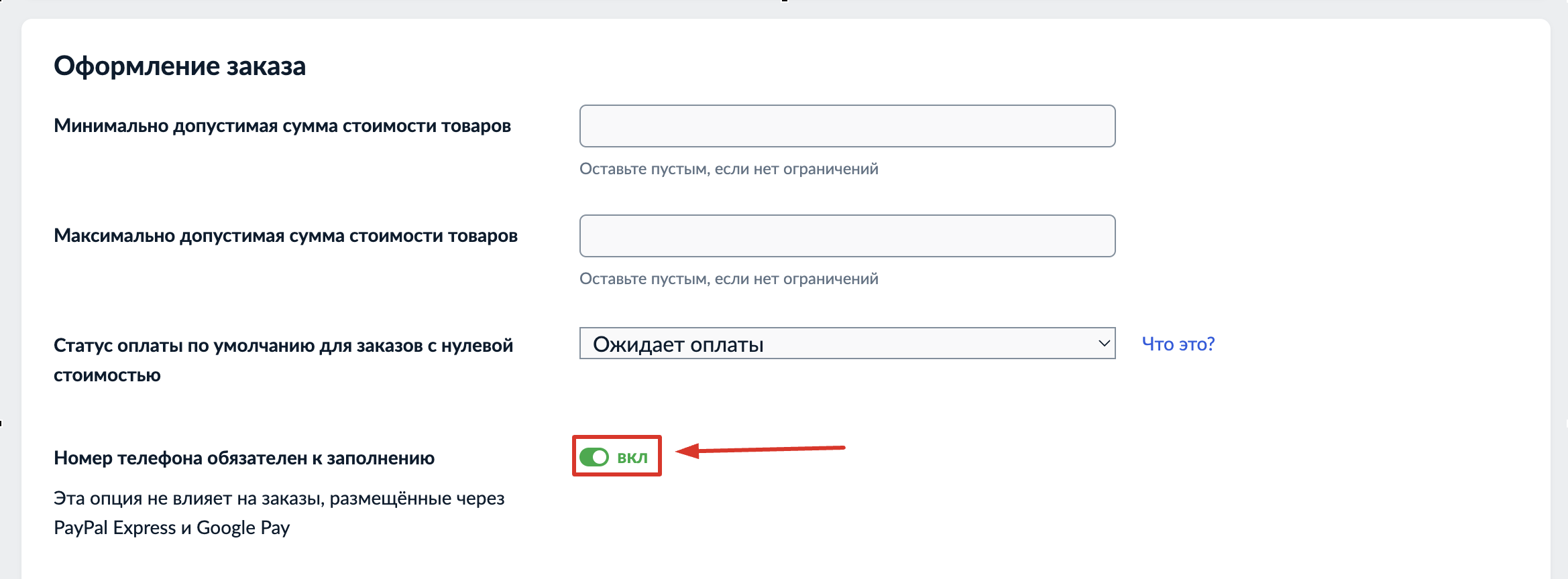Image resolution: width=1568 pixels, height=579 pixels.
Task: Click label "Номер телефона обязателен к заполнению"
Action: pos(244,458)
